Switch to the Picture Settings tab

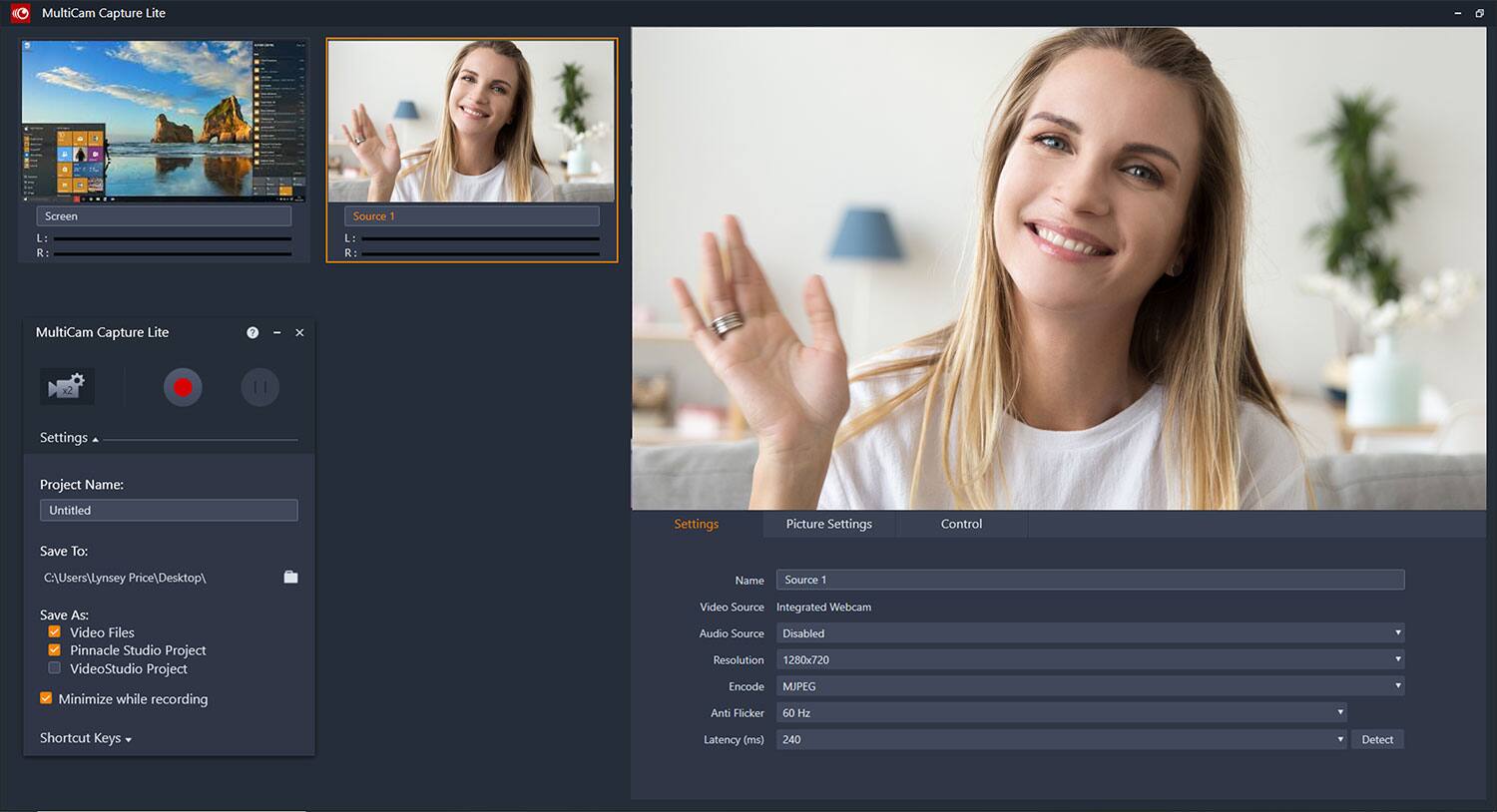[x=828, y=524]
